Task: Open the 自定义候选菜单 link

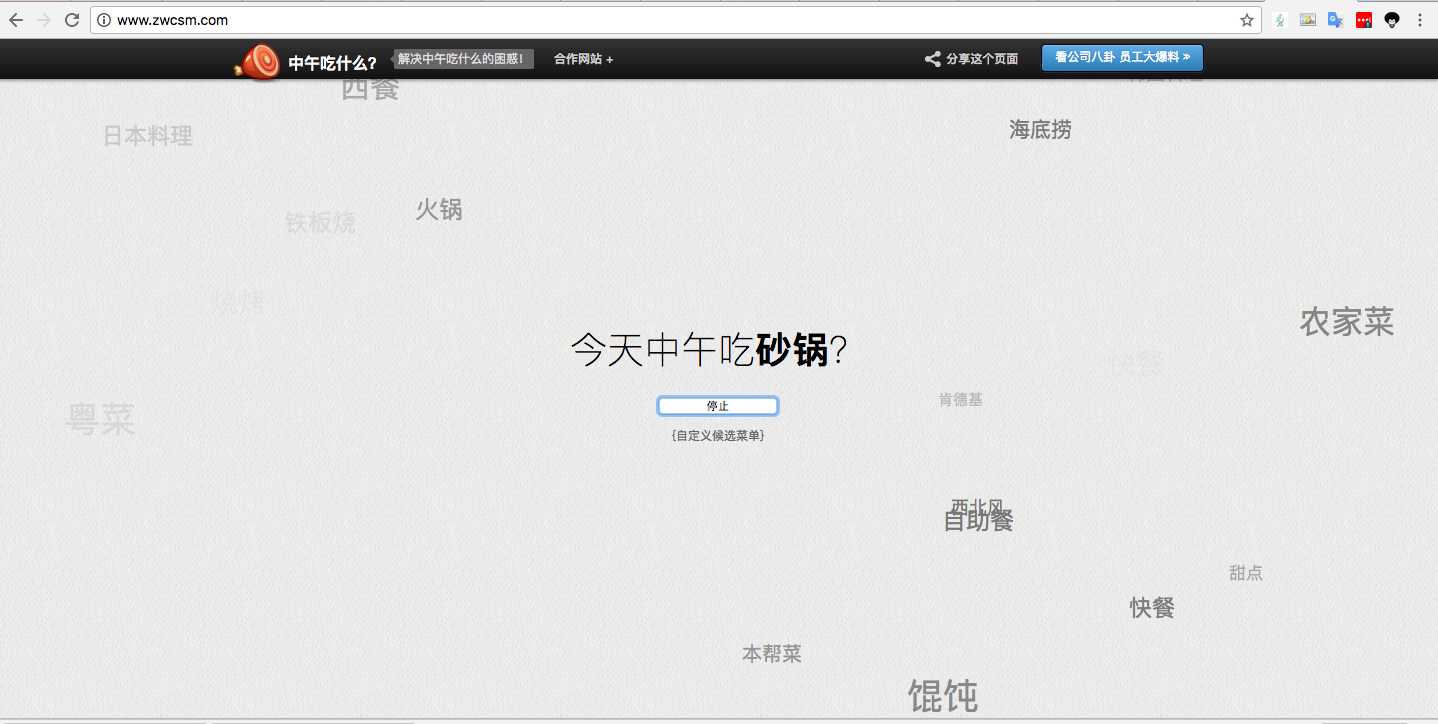Action: click(718, 436)
